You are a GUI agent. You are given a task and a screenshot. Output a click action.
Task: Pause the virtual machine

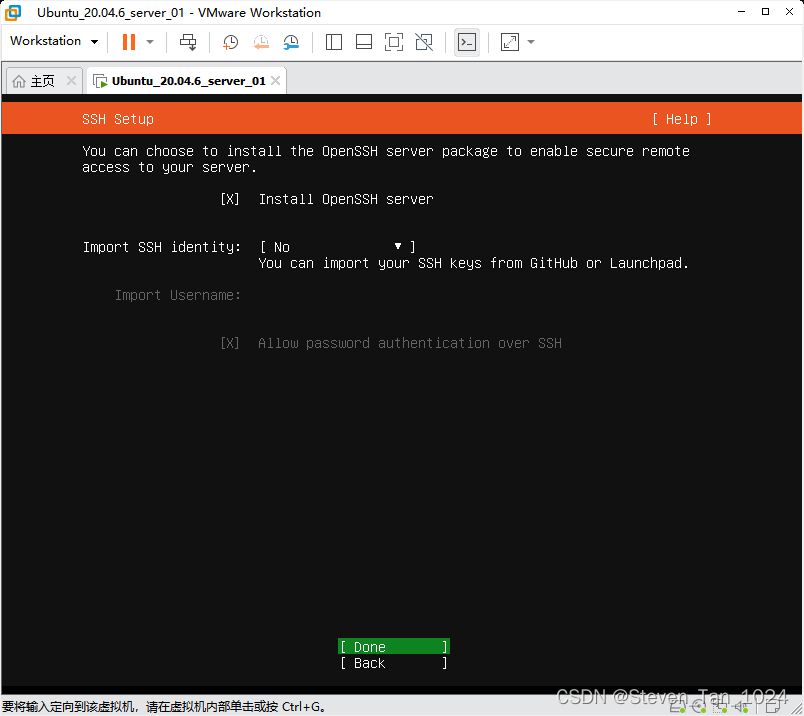(x=129, y=42)
